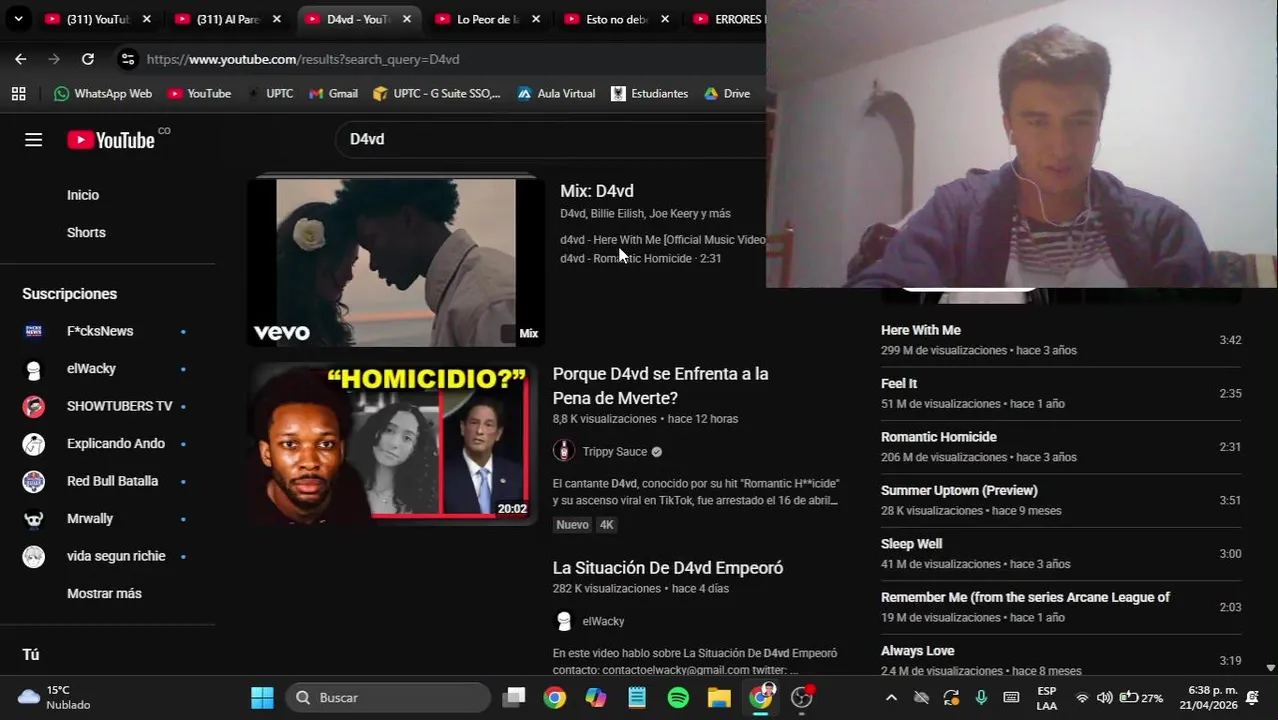Launch Spotify from the taskbar
The height and width of the screenshot is (720, 1278).
(x=678, y=698)
